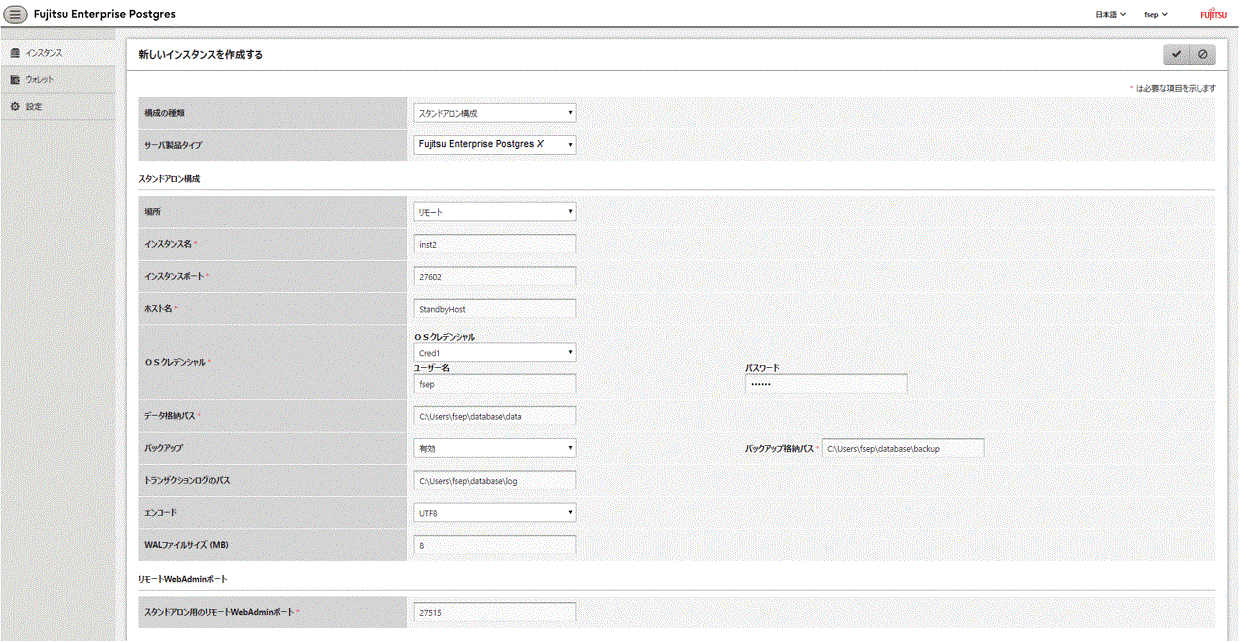
Task: Click the ウォレット wallet icon in sidebar
Action: point(15,79)
